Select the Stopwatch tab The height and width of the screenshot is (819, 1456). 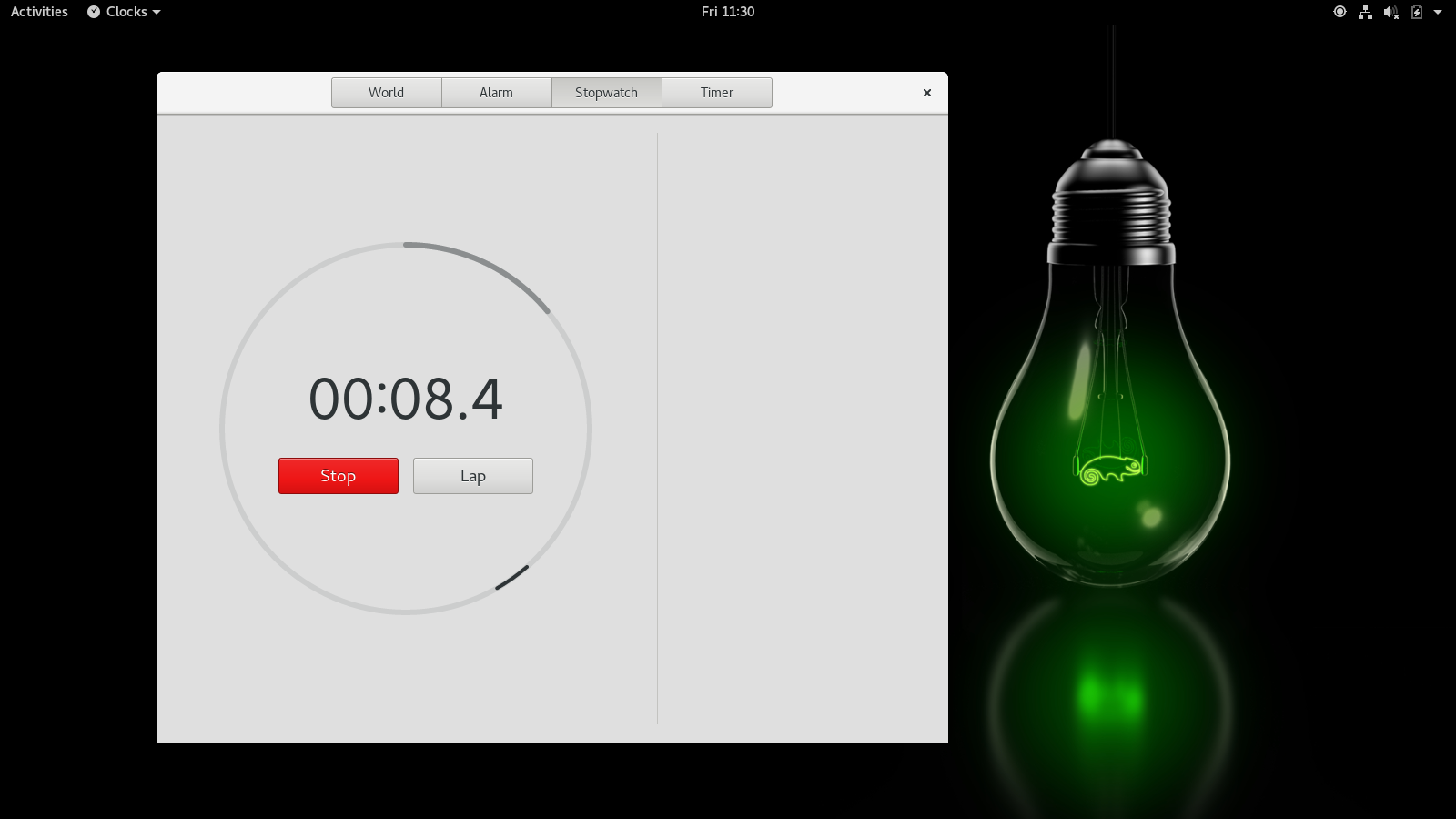coord(606,93)
